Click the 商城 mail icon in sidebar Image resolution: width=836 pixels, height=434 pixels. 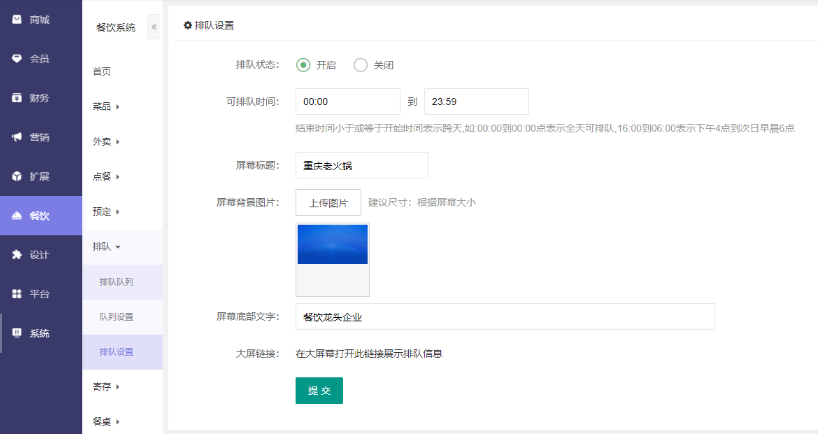(x=17, y=19)
